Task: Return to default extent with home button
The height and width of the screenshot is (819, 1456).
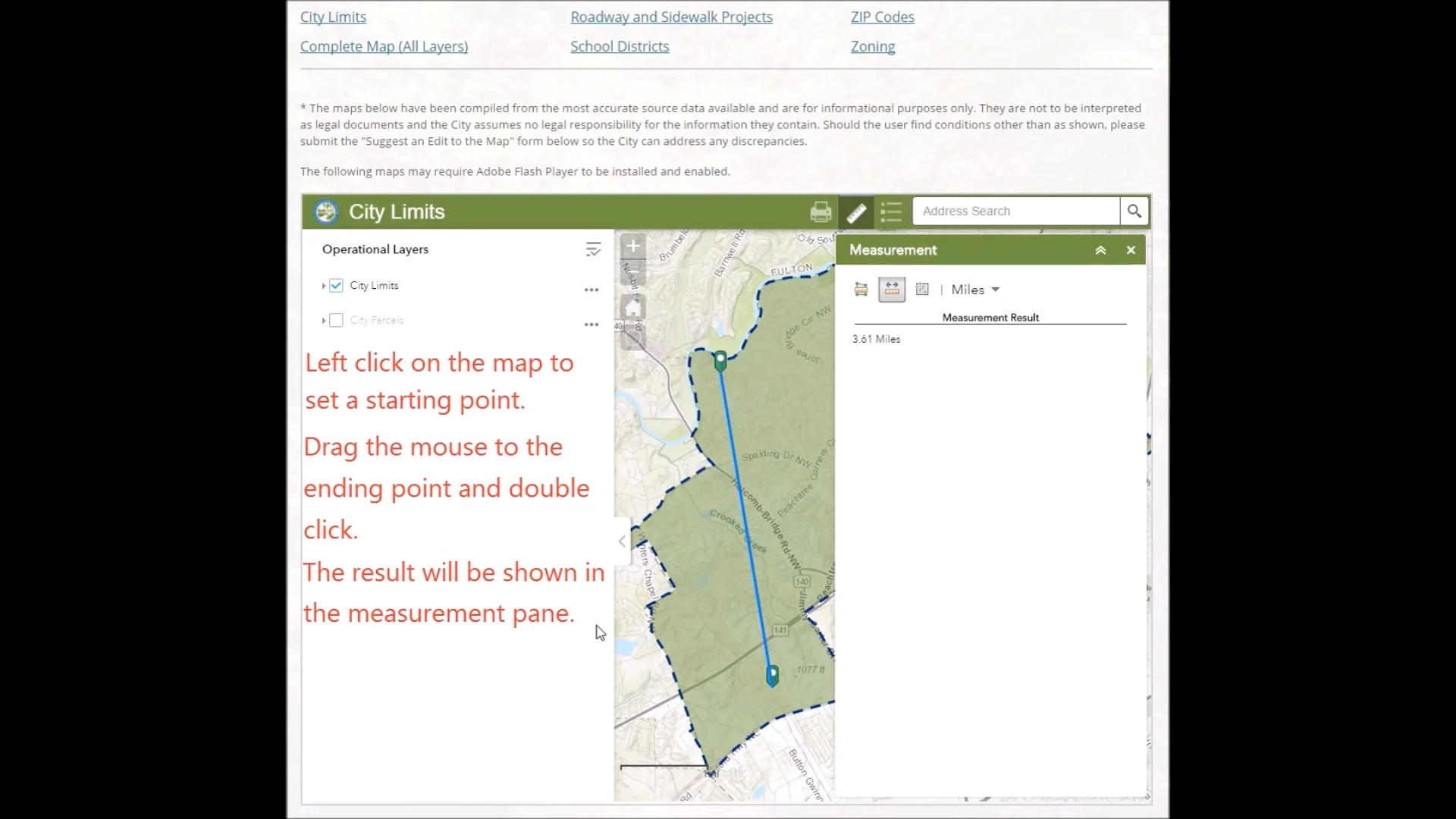Action: (x=633, y=306)
